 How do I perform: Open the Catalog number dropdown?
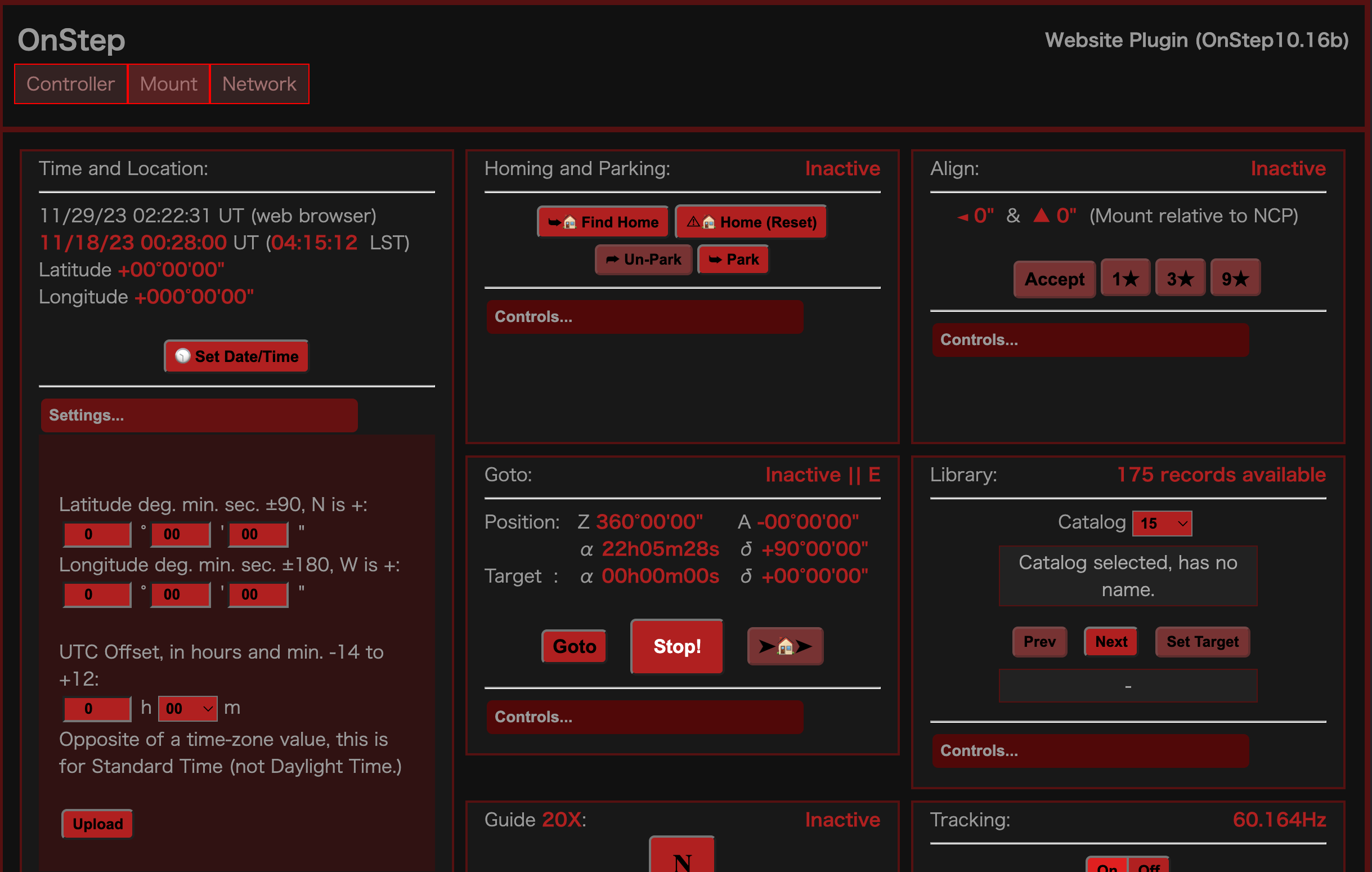[1162, 523]
